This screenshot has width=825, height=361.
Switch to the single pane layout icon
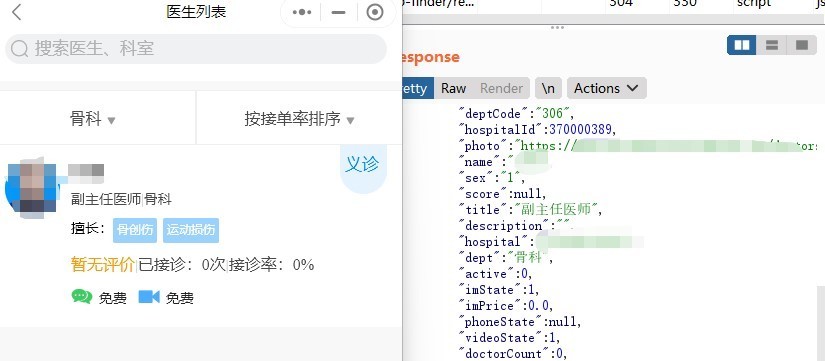click(802, 45)
